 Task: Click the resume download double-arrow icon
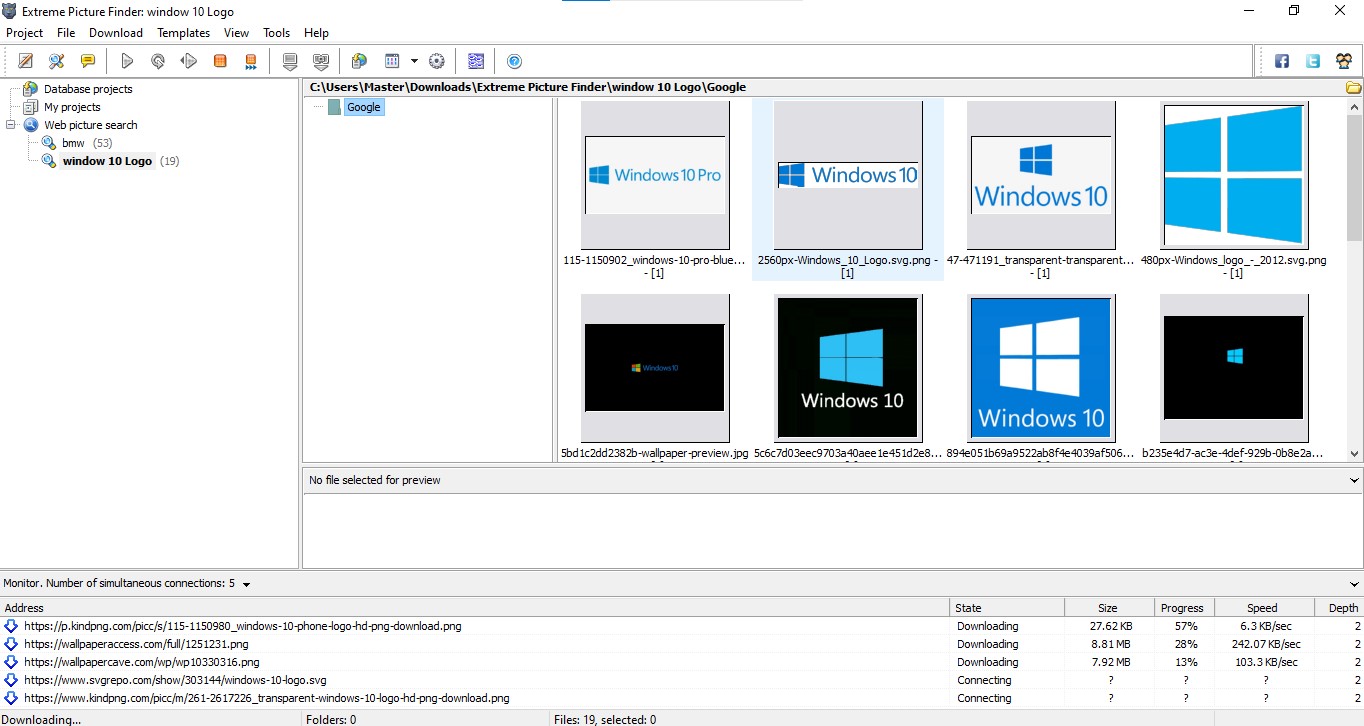(x=189, y=61)
